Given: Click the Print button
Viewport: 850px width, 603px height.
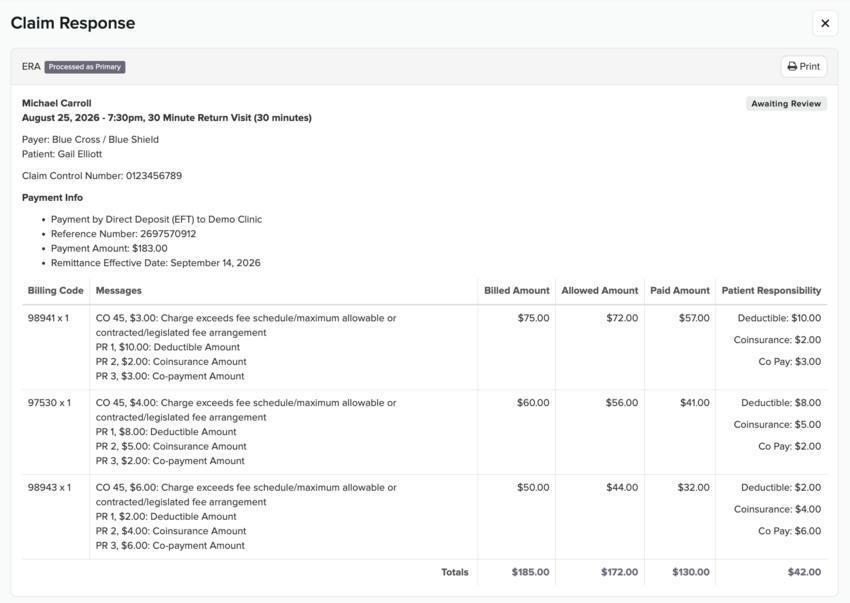Looking at the screenshot, I should coord(804,67).
